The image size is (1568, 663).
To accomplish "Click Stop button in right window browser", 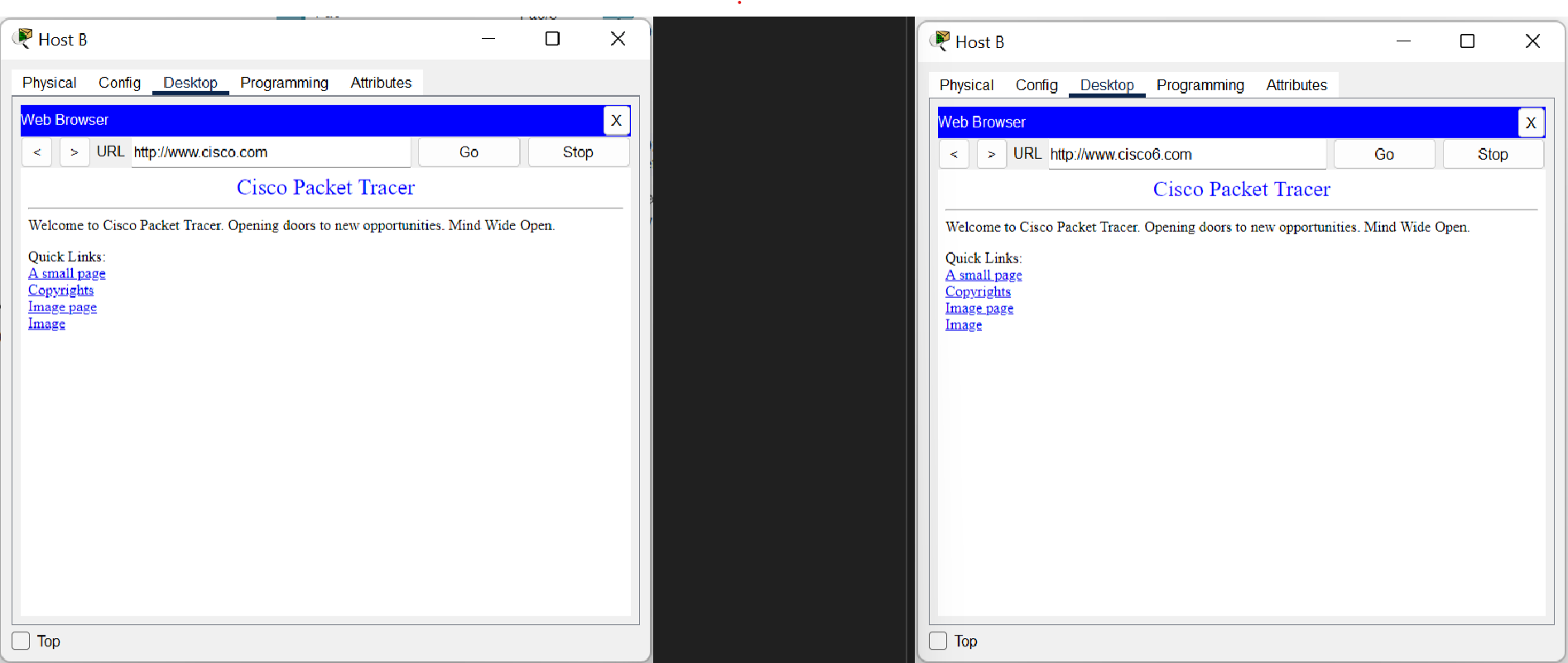I will pyautogui.click(x=1493, y=155).
